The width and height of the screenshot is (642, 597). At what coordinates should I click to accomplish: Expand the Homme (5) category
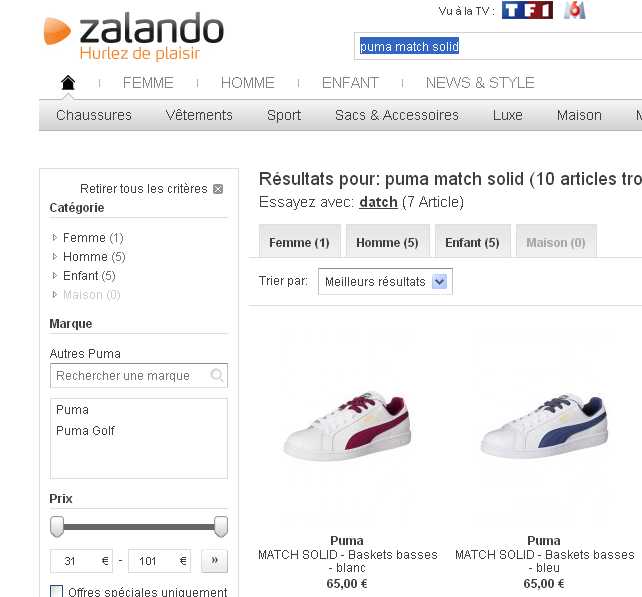[54, 256]
